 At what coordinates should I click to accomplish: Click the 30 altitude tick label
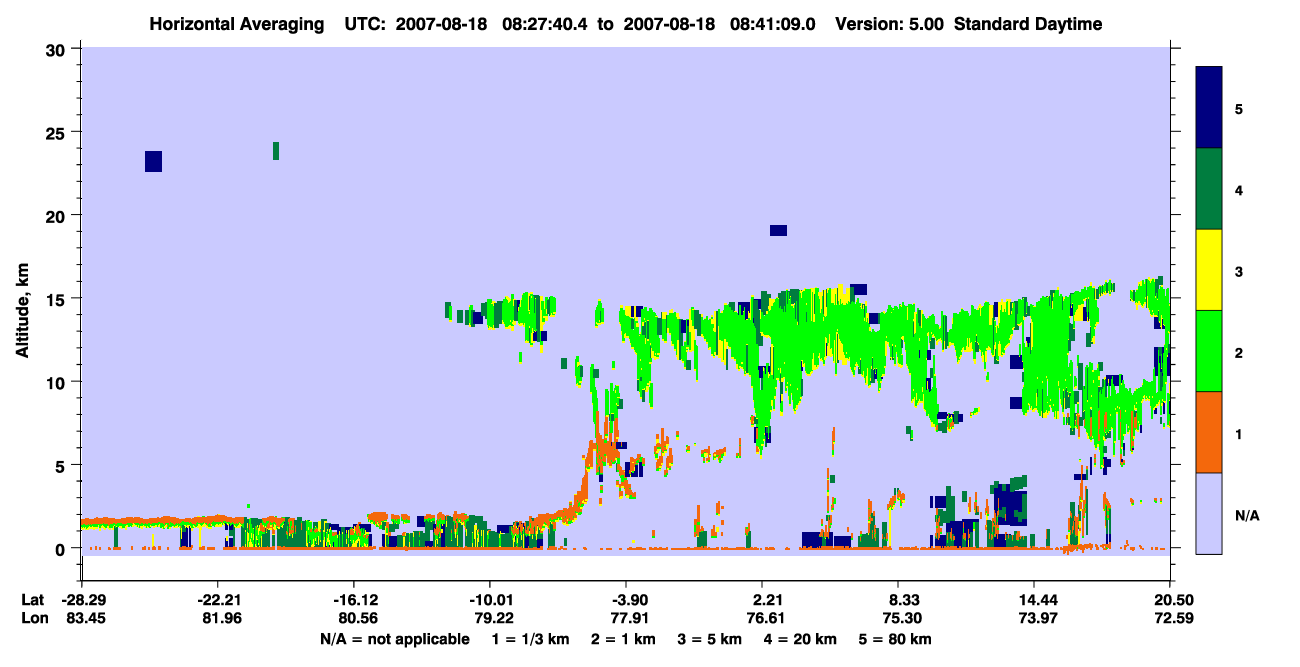point(58,49)
